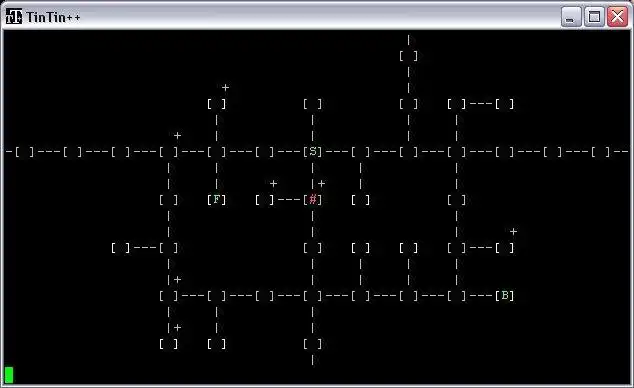Viewport: 634px width, 388px height.
Task: Maximize the TinTin++ window
Action: [594, 17]
